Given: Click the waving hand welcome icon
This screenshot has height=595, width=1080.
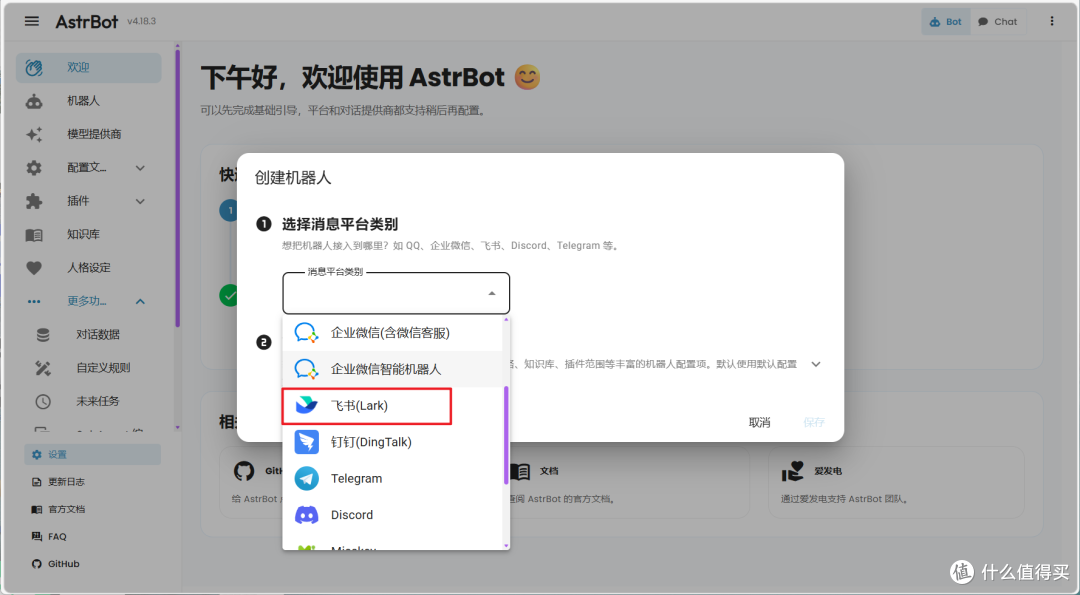Looking at the screenshot, I should [x=34, y=67].
